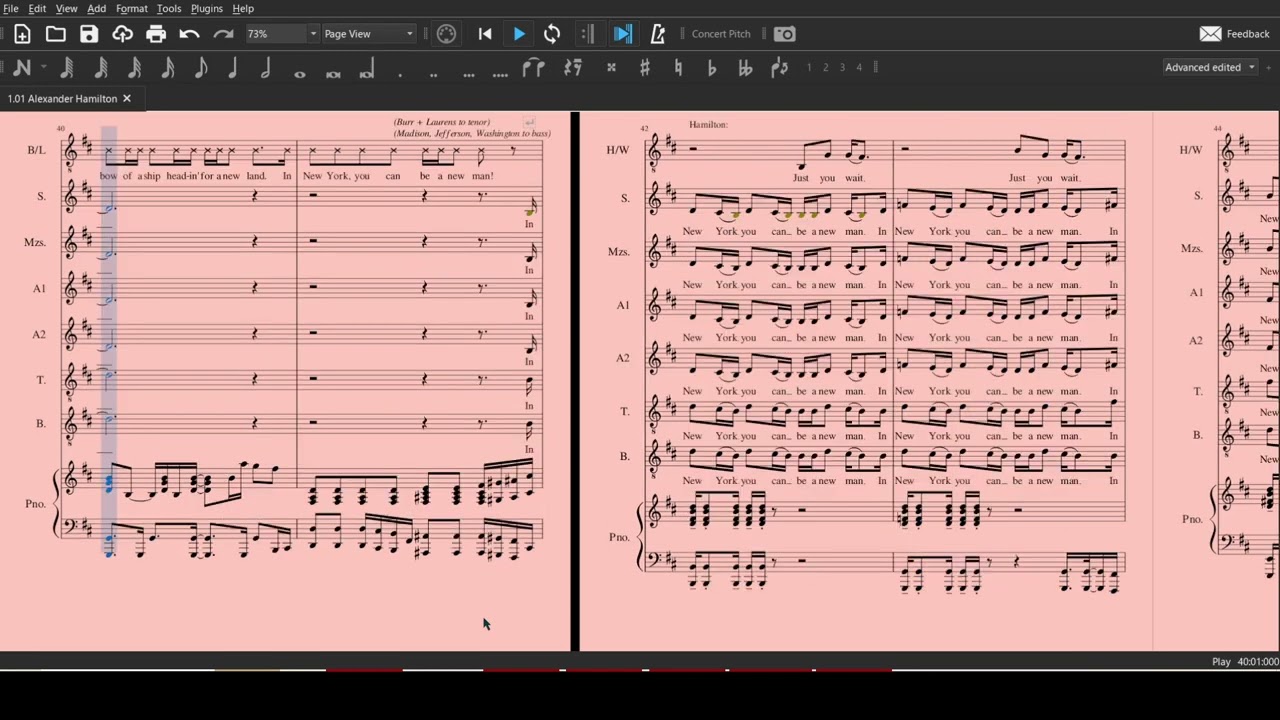Open the Advanced edited workspace dropdown

pos(1210,67)
